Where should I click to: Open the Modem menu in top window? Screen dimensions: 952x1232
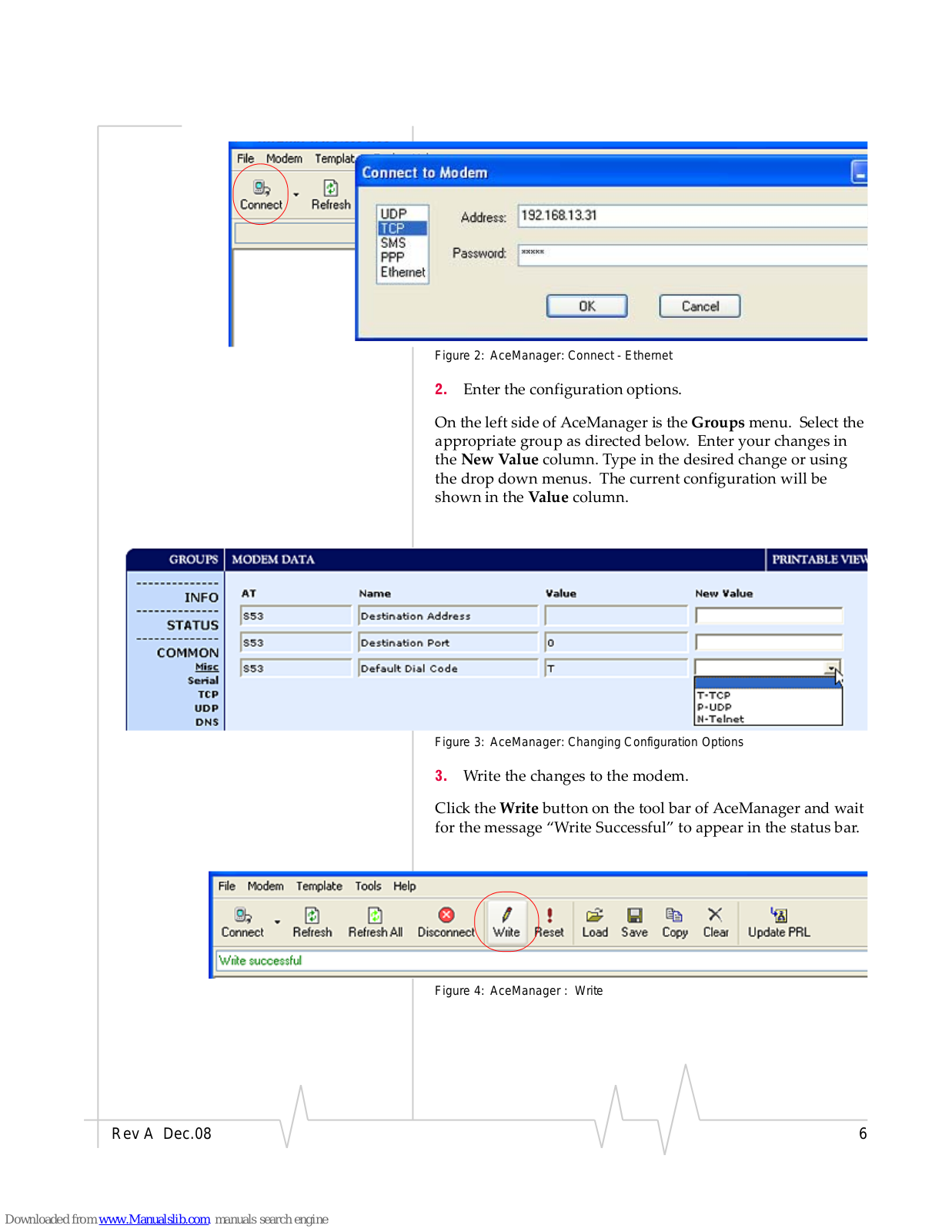pyautogui.click(x=284, y=159)
